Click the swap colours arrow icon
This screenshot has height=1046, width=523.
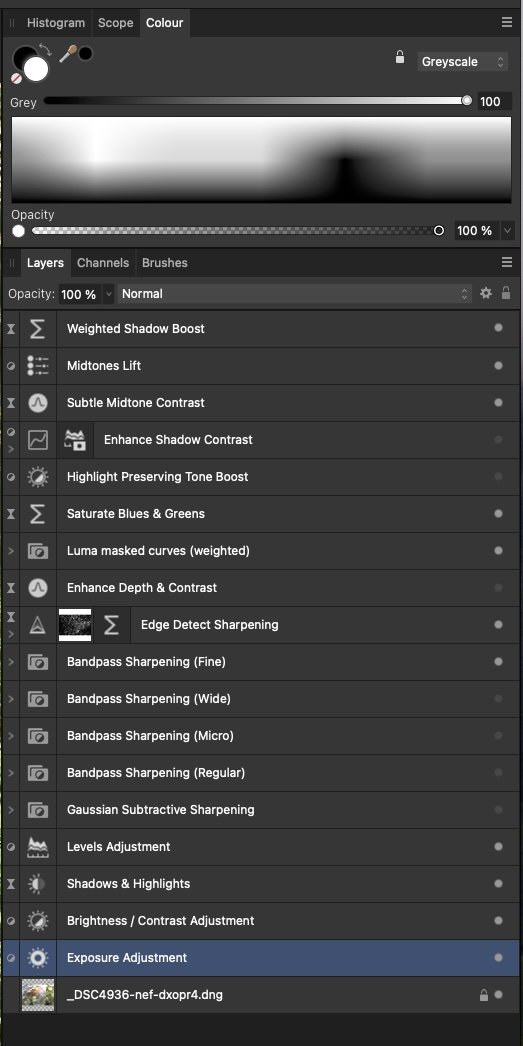pos(45,50)
